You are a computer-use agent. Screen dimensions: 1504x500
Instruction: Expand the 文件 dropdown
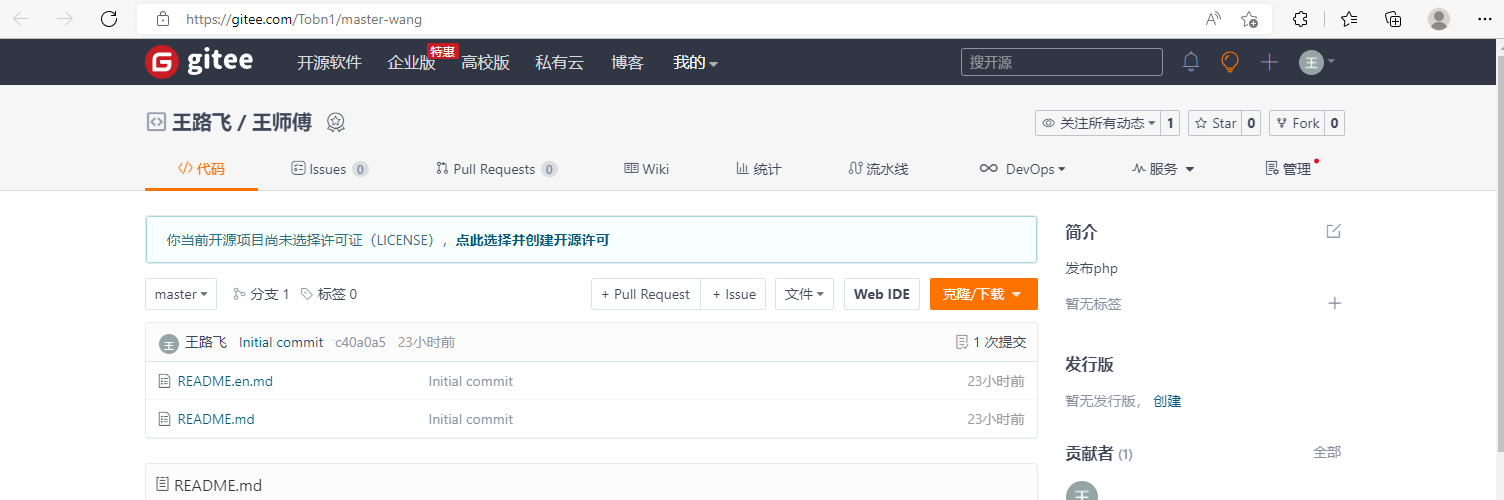tap(804, 294)
